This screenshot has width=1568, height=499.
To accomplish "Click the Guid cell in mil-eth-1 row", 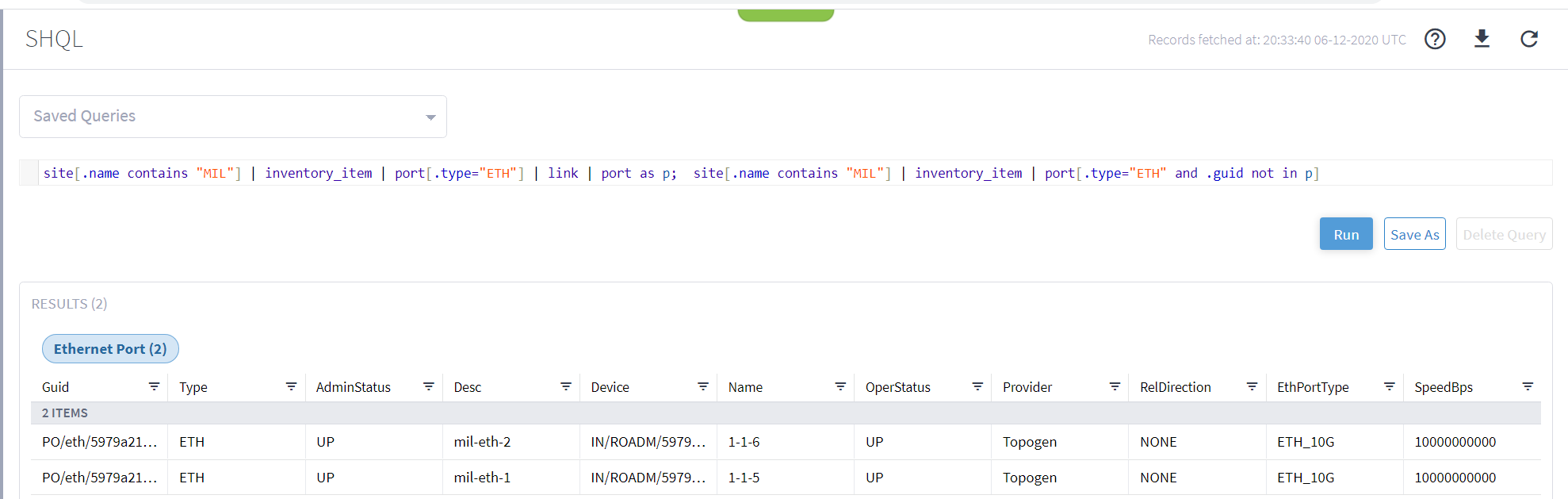I will 100,478.
